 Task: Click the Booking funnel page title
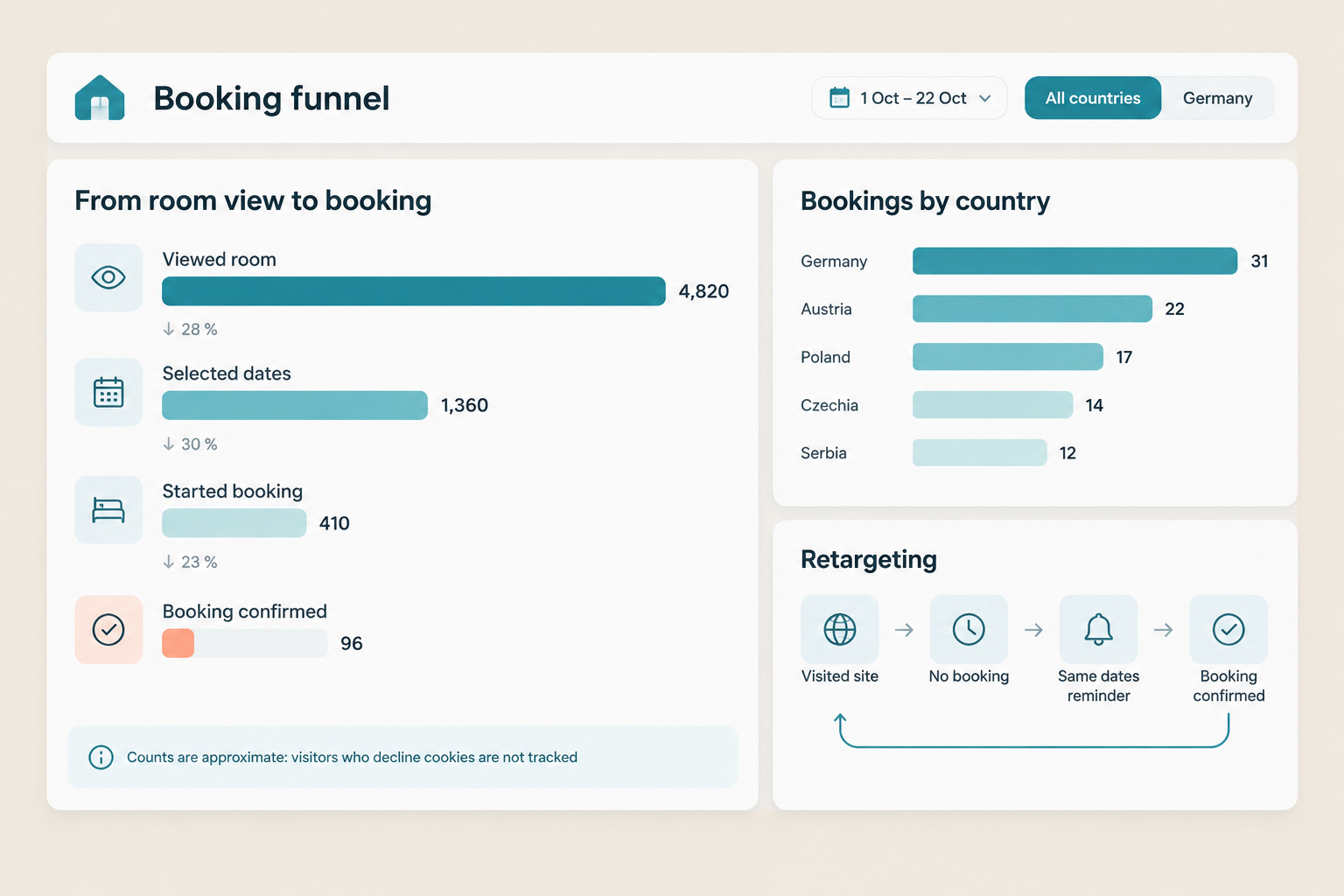click(x=271, y=98)
